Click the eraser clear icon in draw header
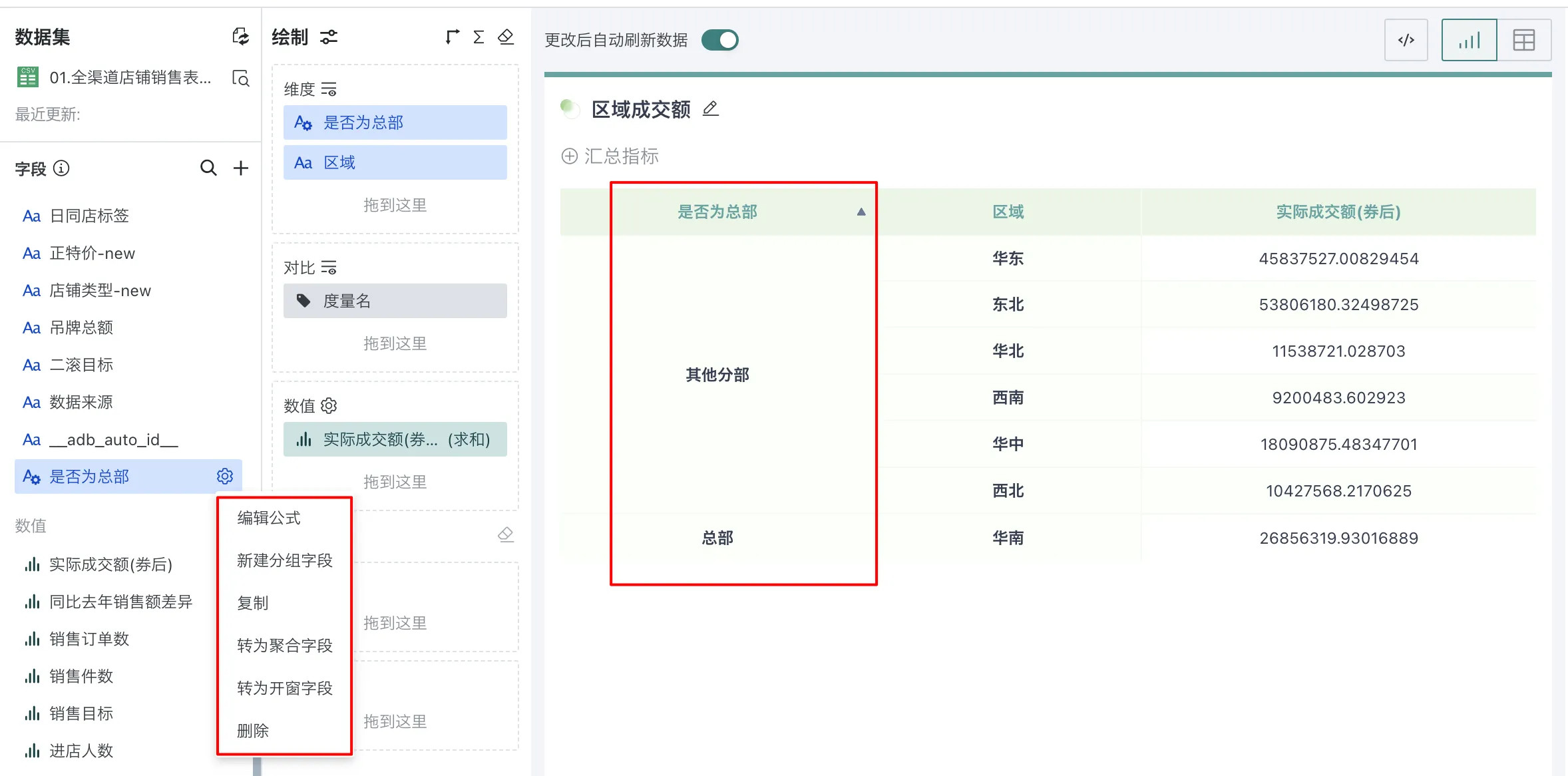 point(506,37)
